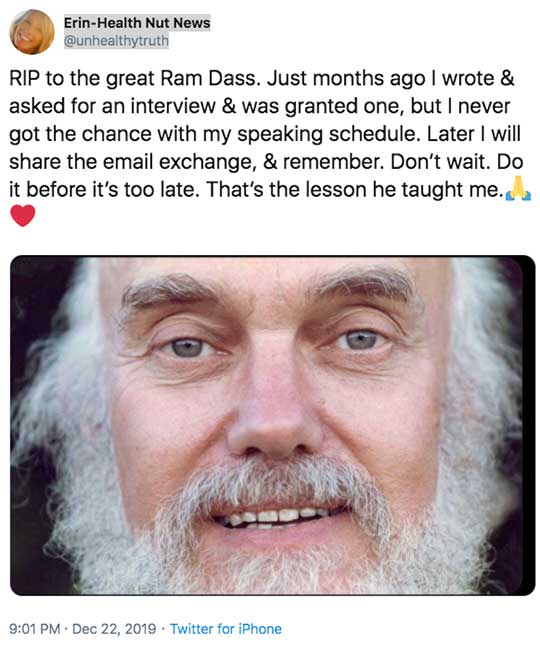Click the 9:01 PM timestamp
Viewport: 540px width, 645px height.
tap(35, 629)
